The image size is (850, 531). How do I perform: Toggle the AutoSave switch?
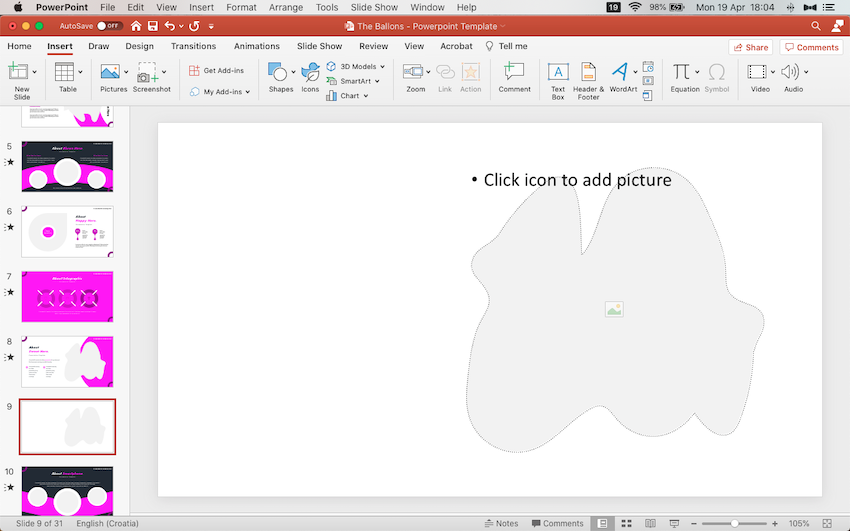click(107, 26)
